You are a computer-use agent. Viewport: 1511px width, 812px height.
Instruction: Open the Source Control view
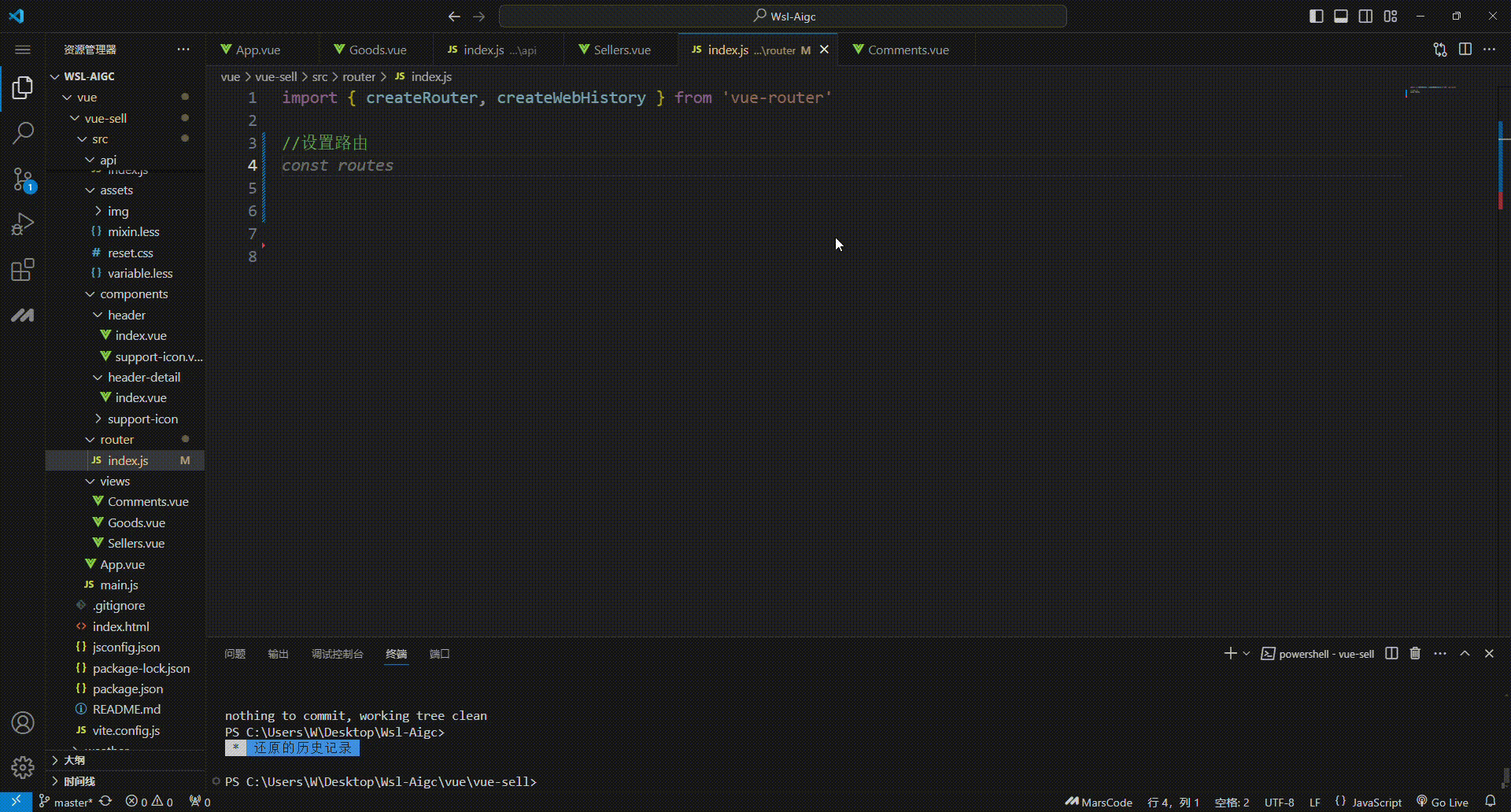(23, 179)
